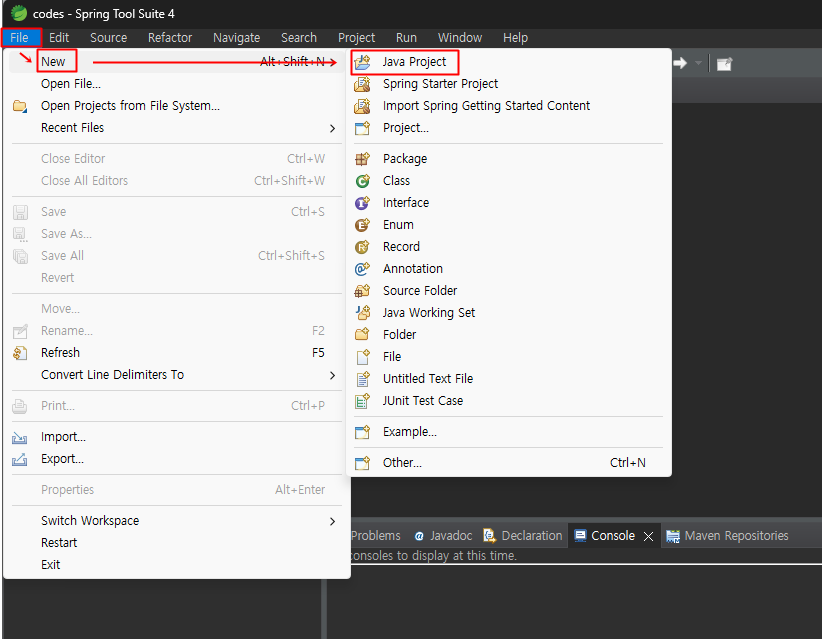Image resolution: width=822 pixels, height=639 pixels.
Task: Click the Untitled Text File icon
Action: click(x=362, y=379)
